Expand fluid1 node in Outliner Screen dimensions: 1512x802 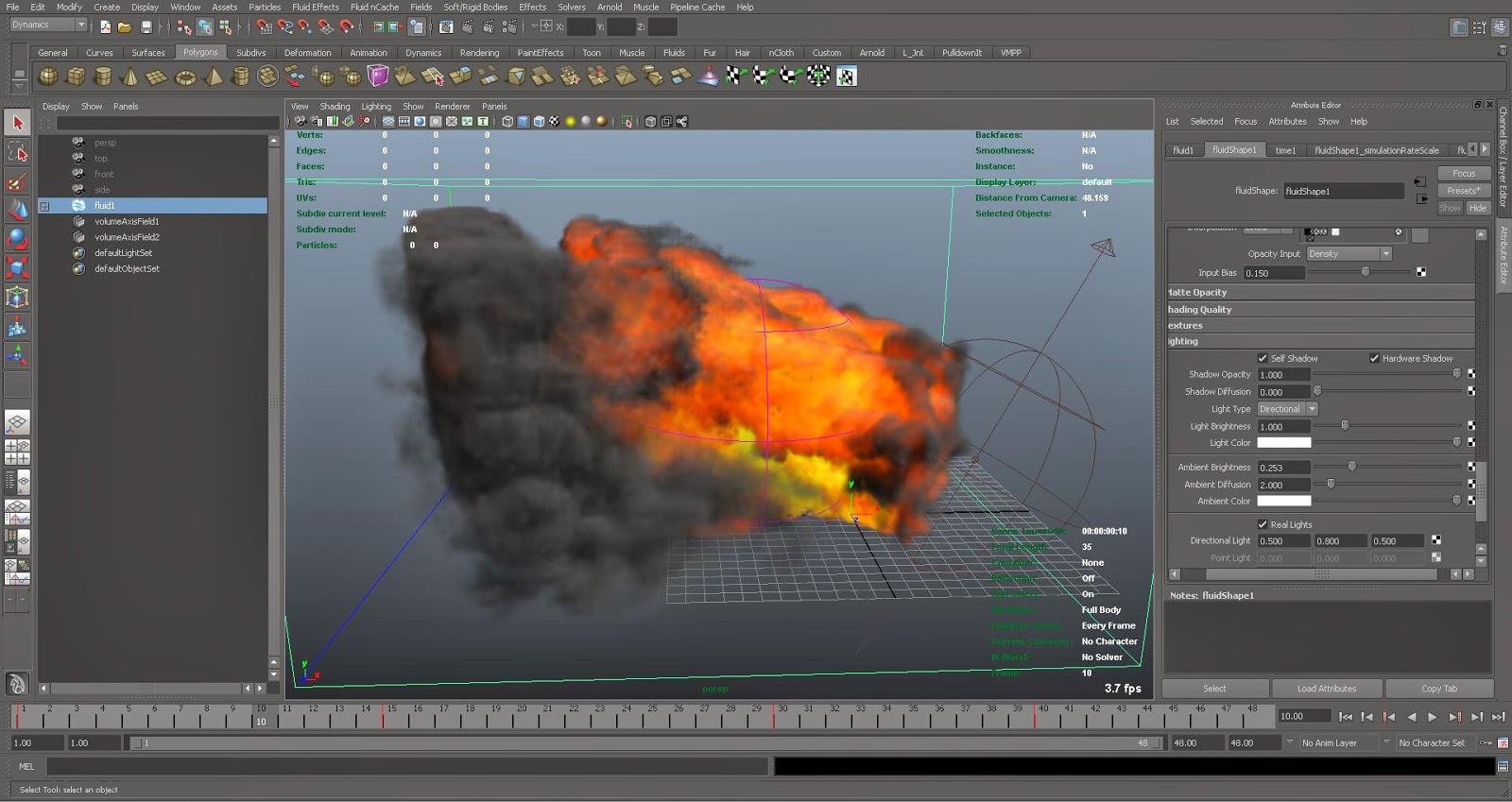pyautogui.click(x=44, y=206)
